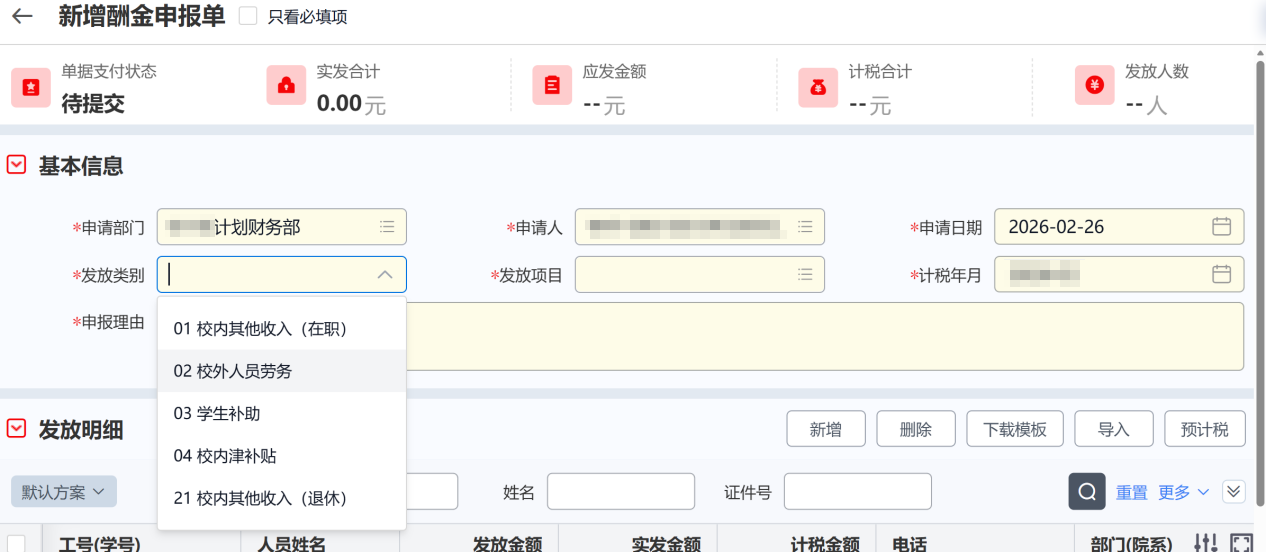Click list icon in 申请部门 field
Screen dimensions: 1266x552
(387, 227)
